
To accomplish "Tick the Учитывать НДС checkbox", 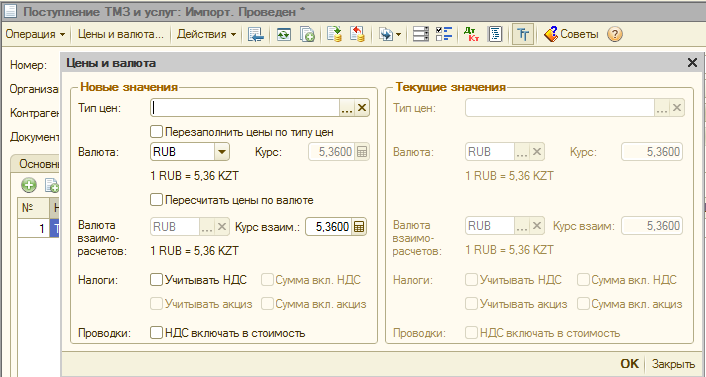I will (156, 280).
